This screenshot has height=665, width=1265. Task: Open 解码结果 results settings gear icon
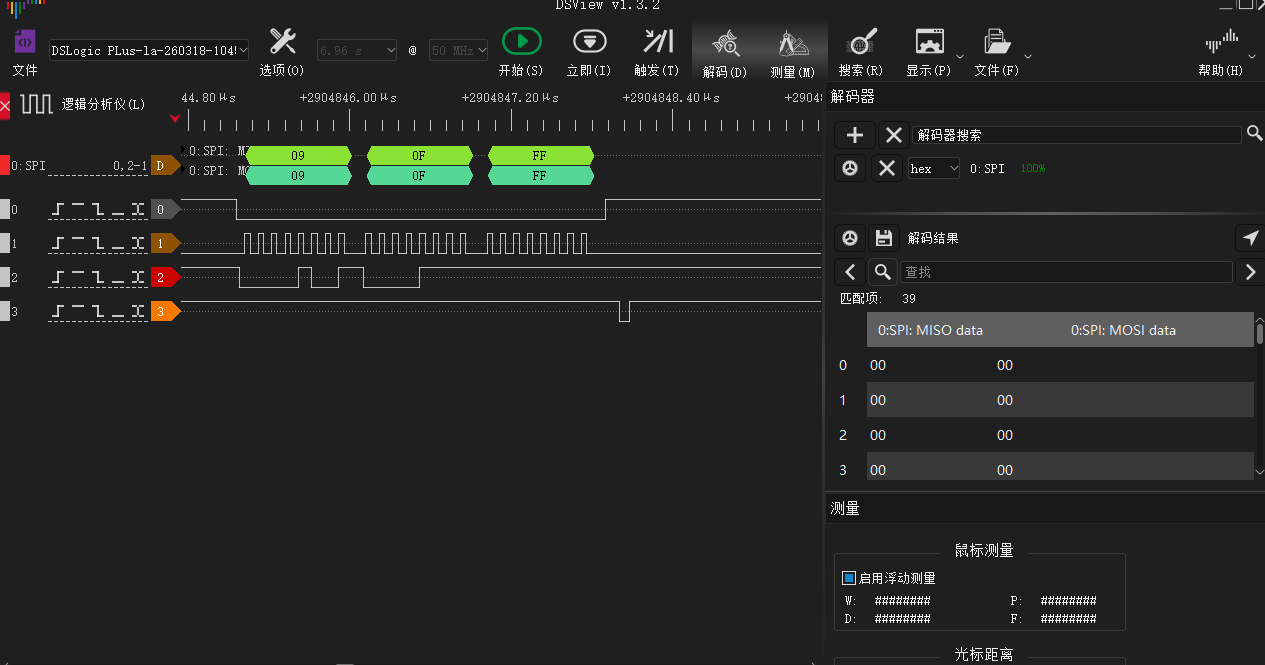850,238
